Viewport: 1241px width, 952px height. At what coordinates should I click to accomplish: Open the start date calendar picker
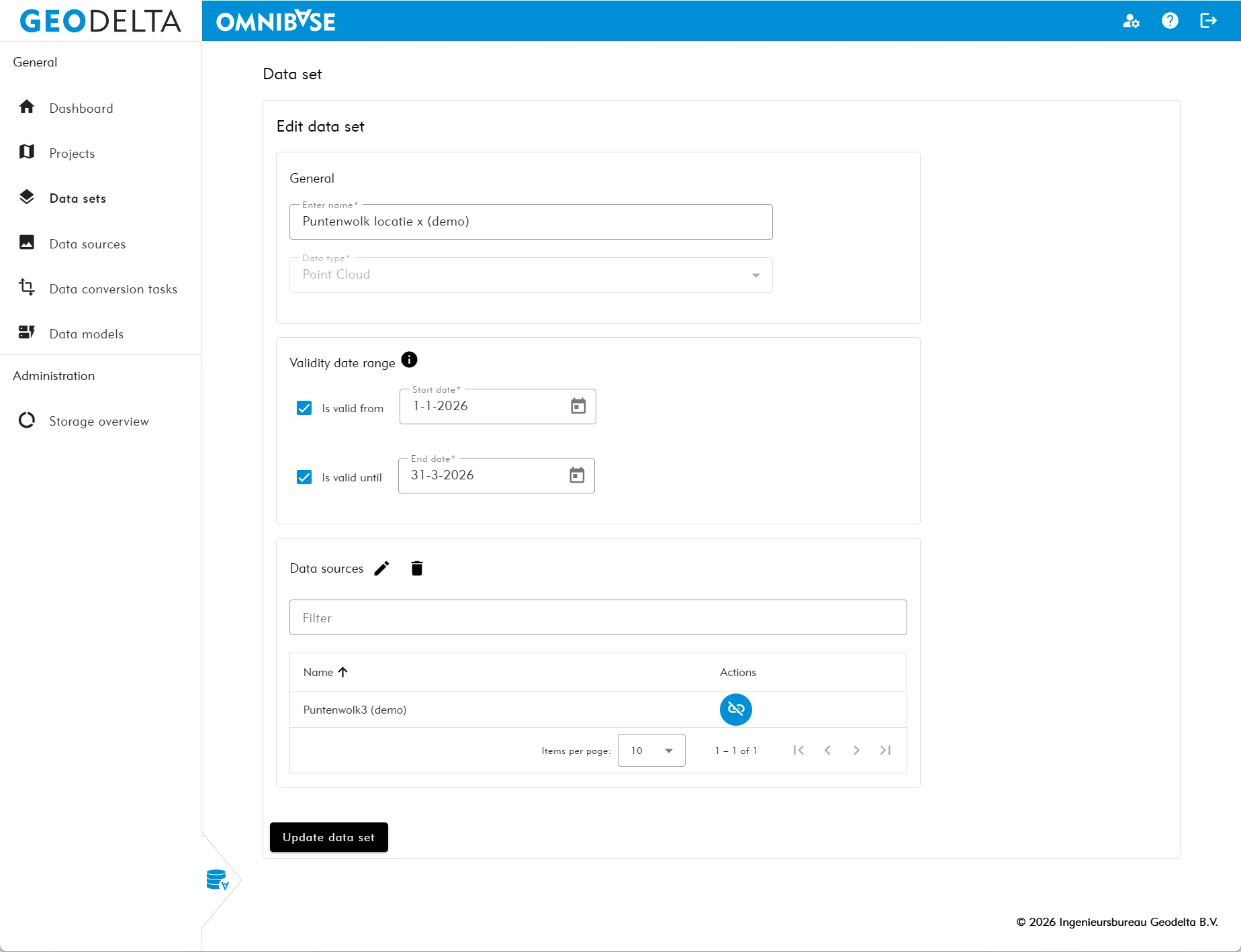pyautogui.click(x=578, y=406)
